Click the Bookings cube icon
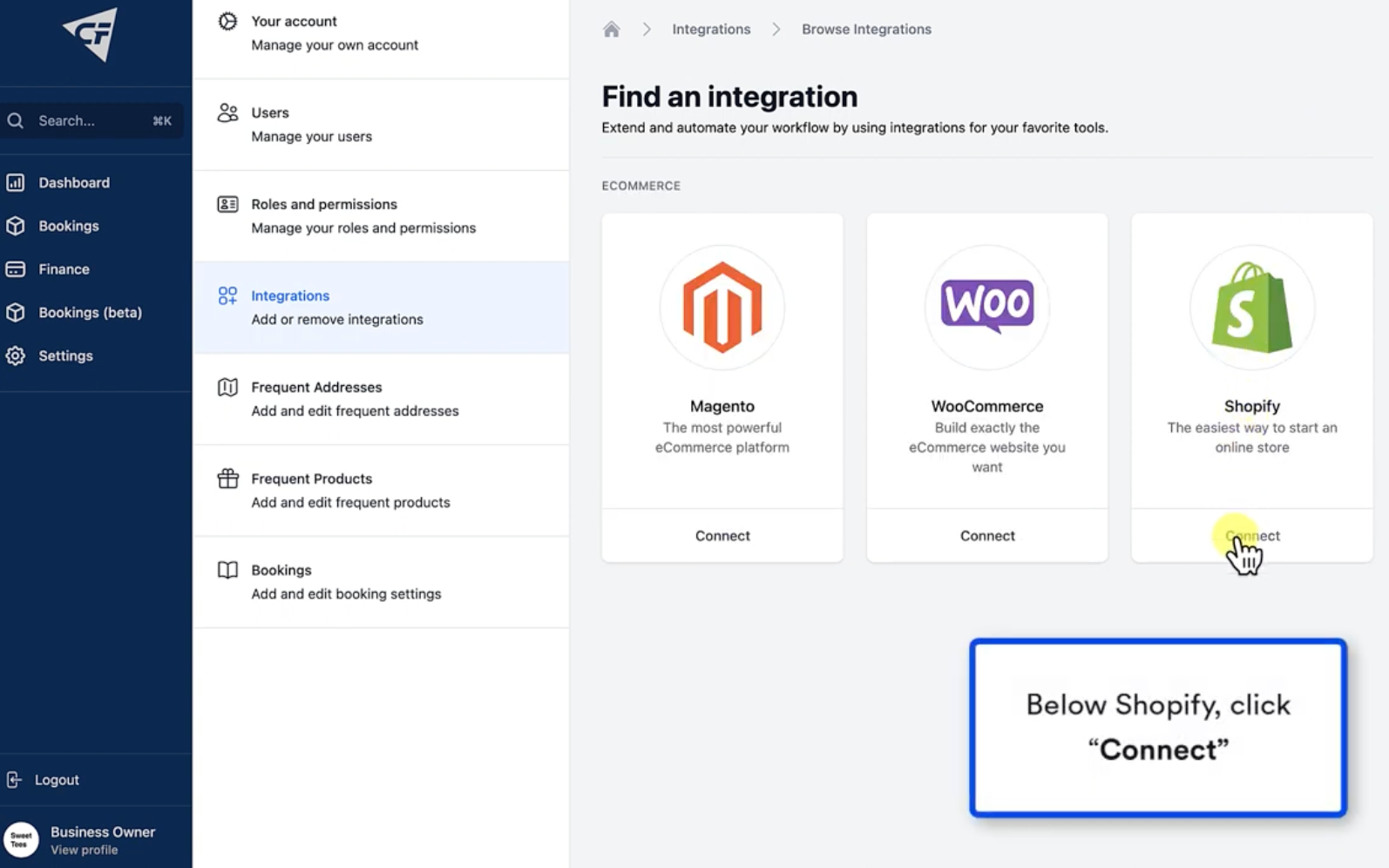The height and width of the screenshot is (868, 1389). coord(16,226)
